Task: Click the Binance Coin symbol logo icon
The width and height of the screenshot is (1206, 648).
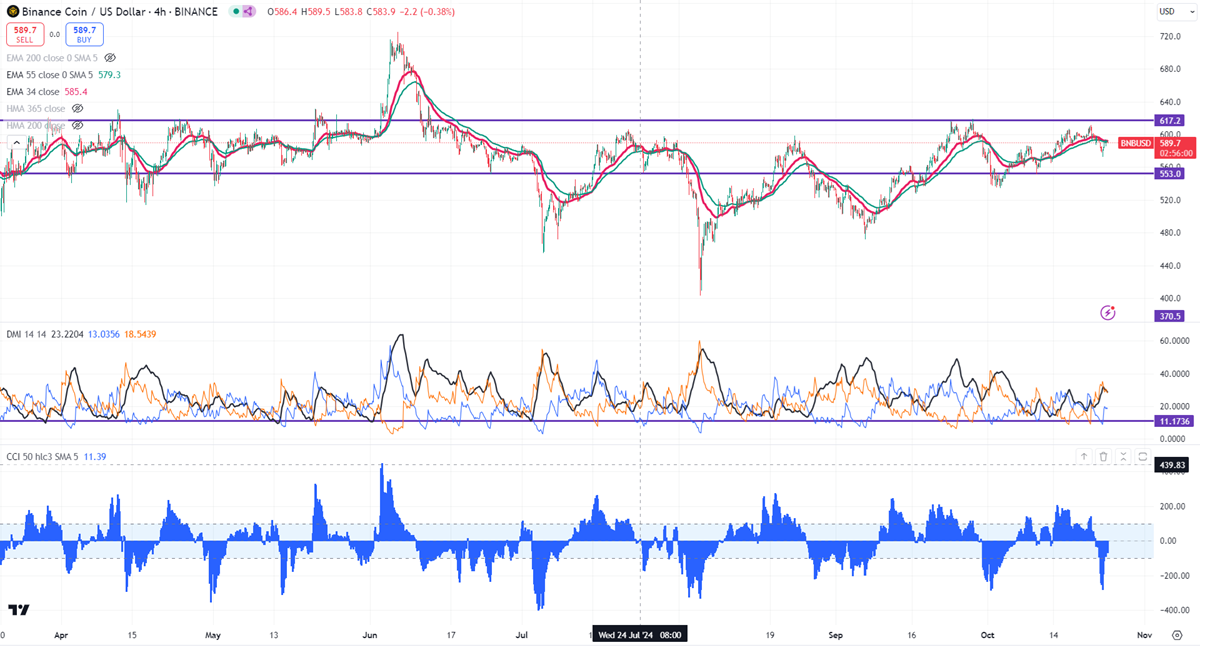Action: tap(11, 12)
